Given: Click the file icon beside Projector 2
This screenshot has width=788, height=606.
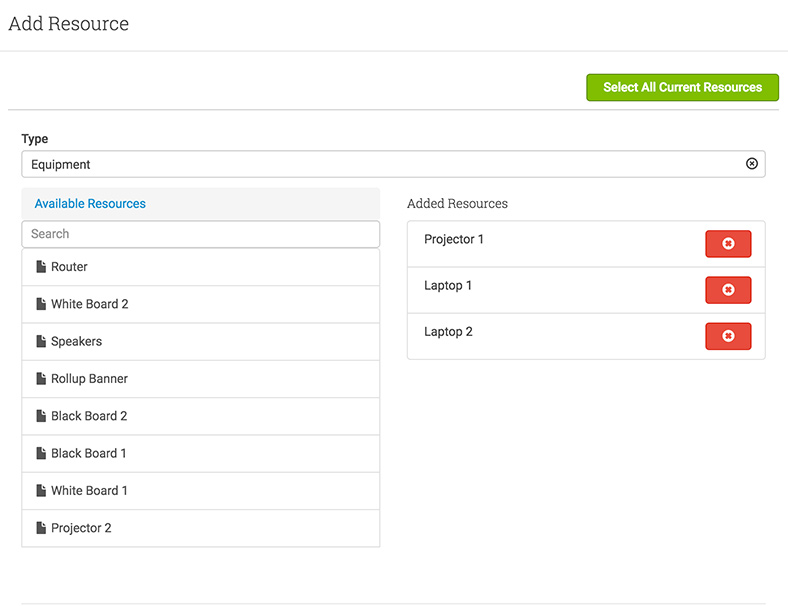Looking at the screenshot, I should (x=41, y=528).
